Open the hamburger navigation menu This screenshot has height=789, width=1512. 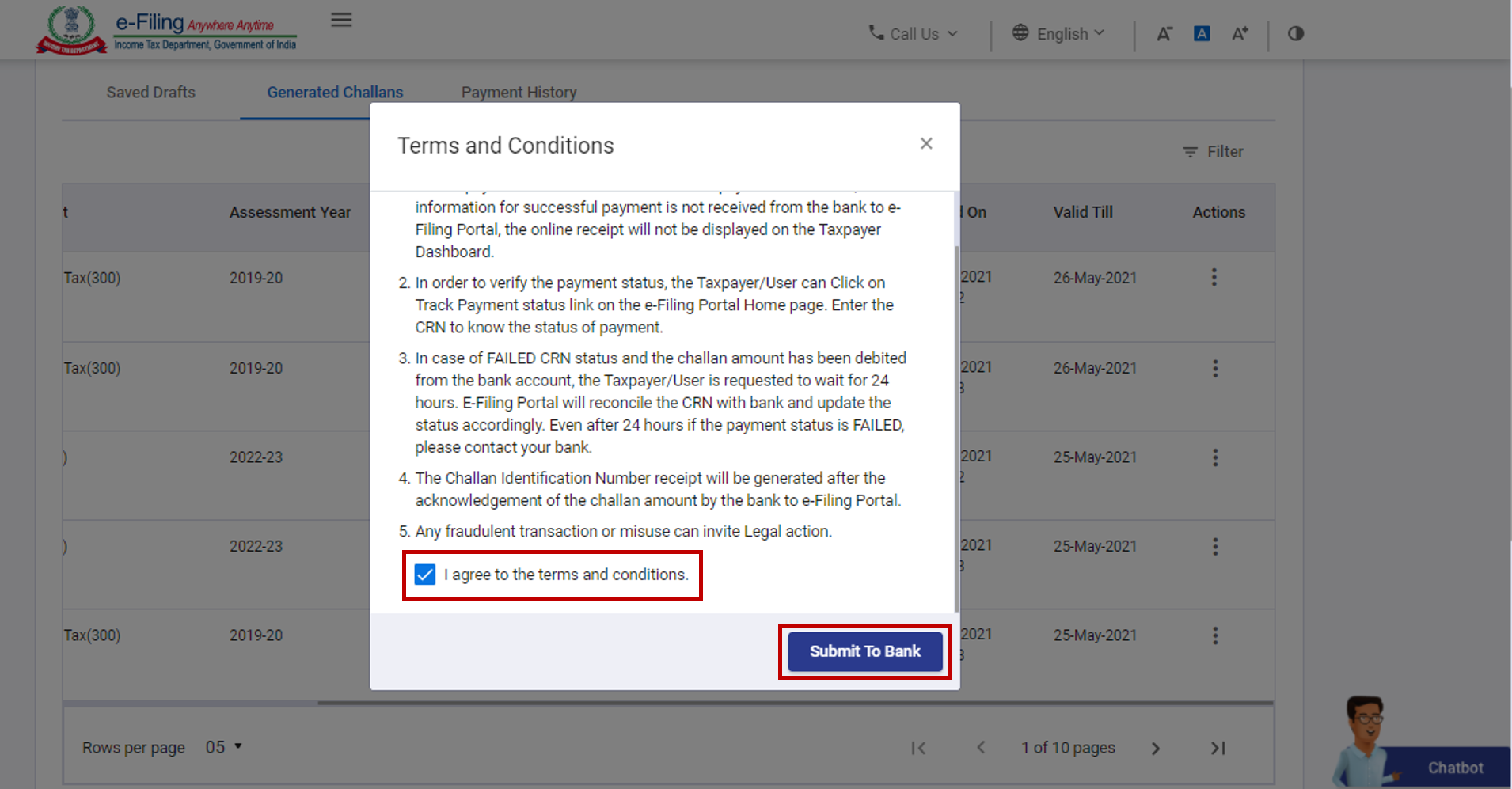pos(341,20)
